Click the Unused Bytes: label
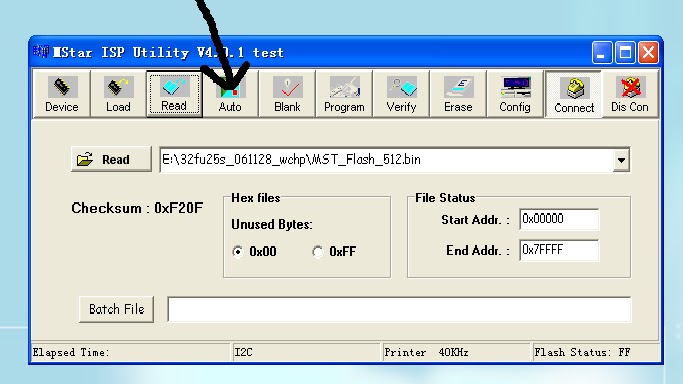The image size is (683, 384). pos(272,225)
